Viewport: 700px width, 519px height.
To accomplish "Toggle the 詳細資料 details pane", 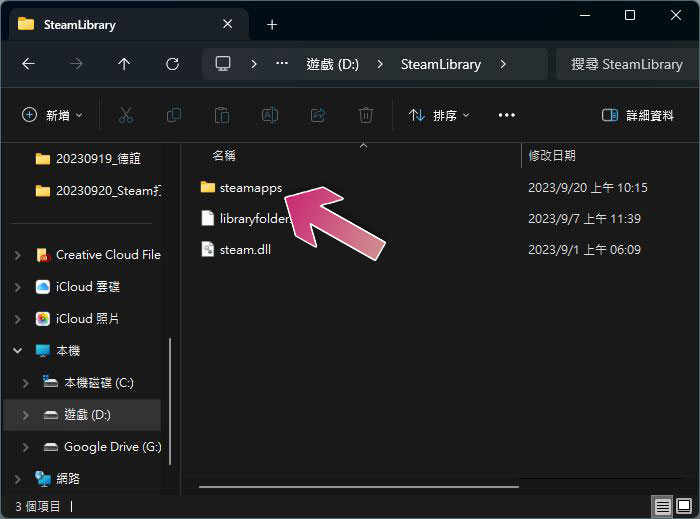I will pos(638,115).
